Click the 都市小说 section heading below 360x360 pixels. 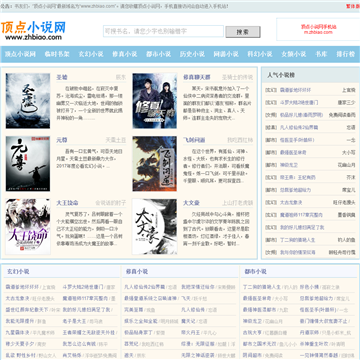[x=255, y=272]
